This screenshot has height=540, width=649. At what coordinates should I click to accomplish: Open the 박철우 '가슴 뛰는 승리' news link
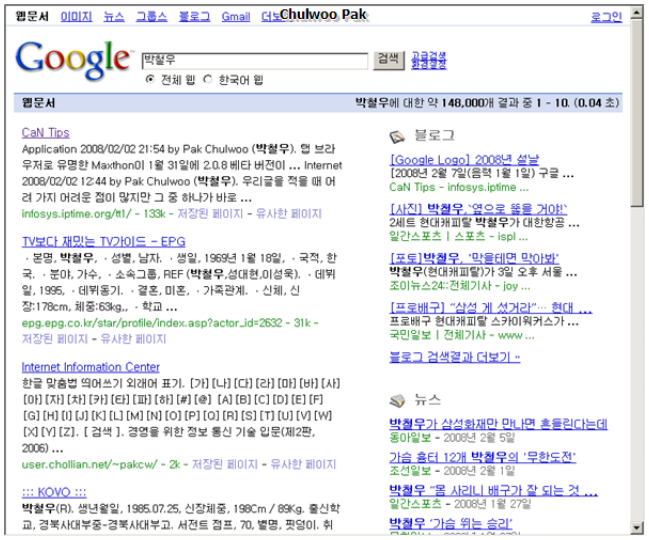point(451,523)
